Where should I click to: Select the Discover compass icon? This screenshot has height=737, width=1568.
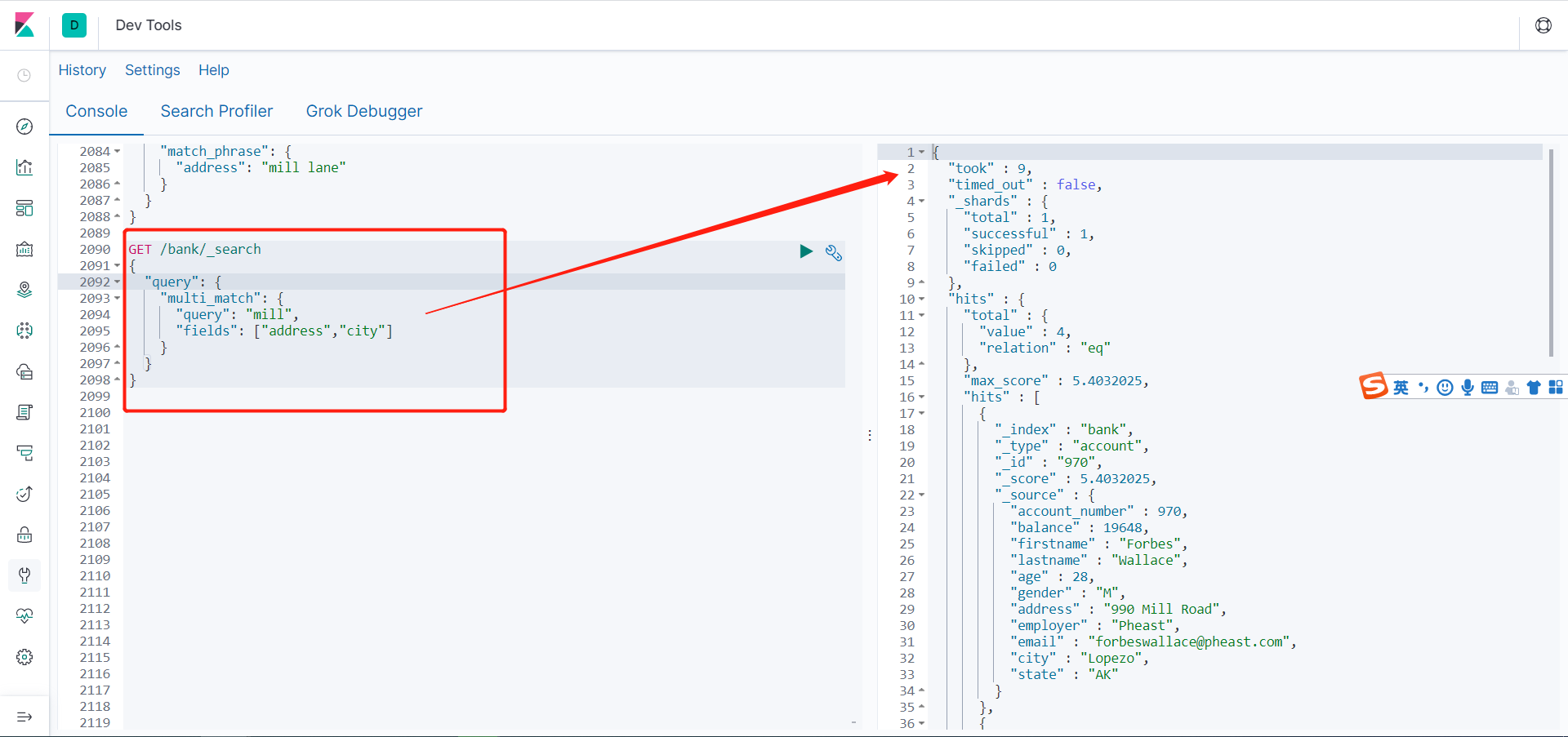coord(24,127)
